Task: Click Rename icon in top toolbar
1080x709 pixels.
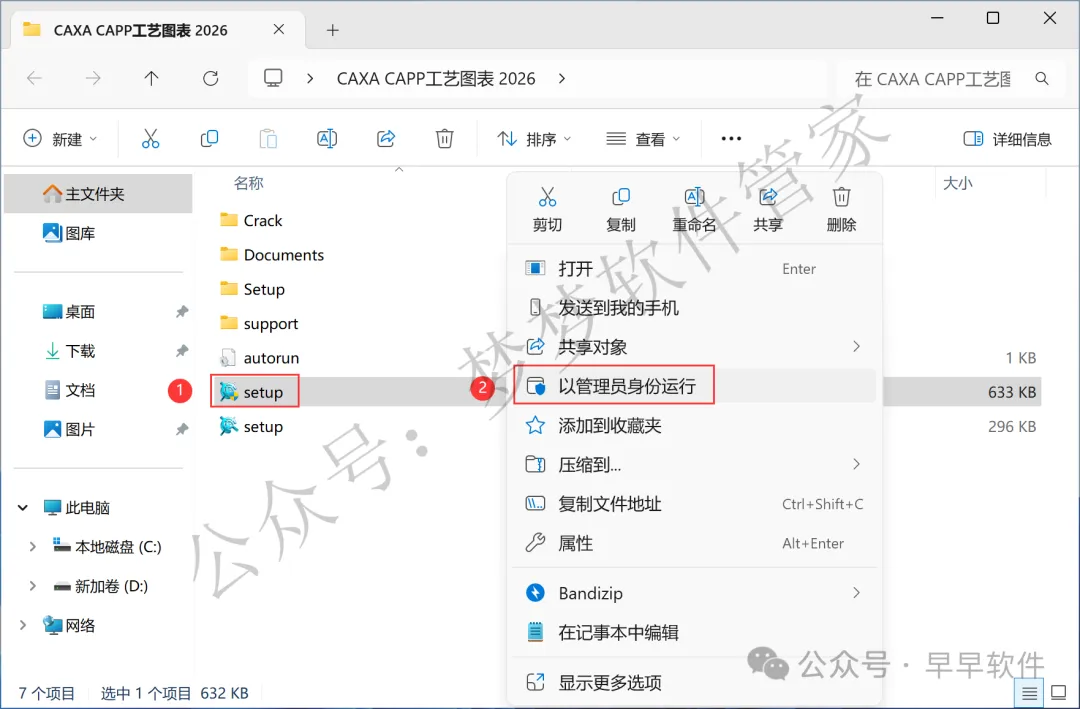Action: [327, 138]
